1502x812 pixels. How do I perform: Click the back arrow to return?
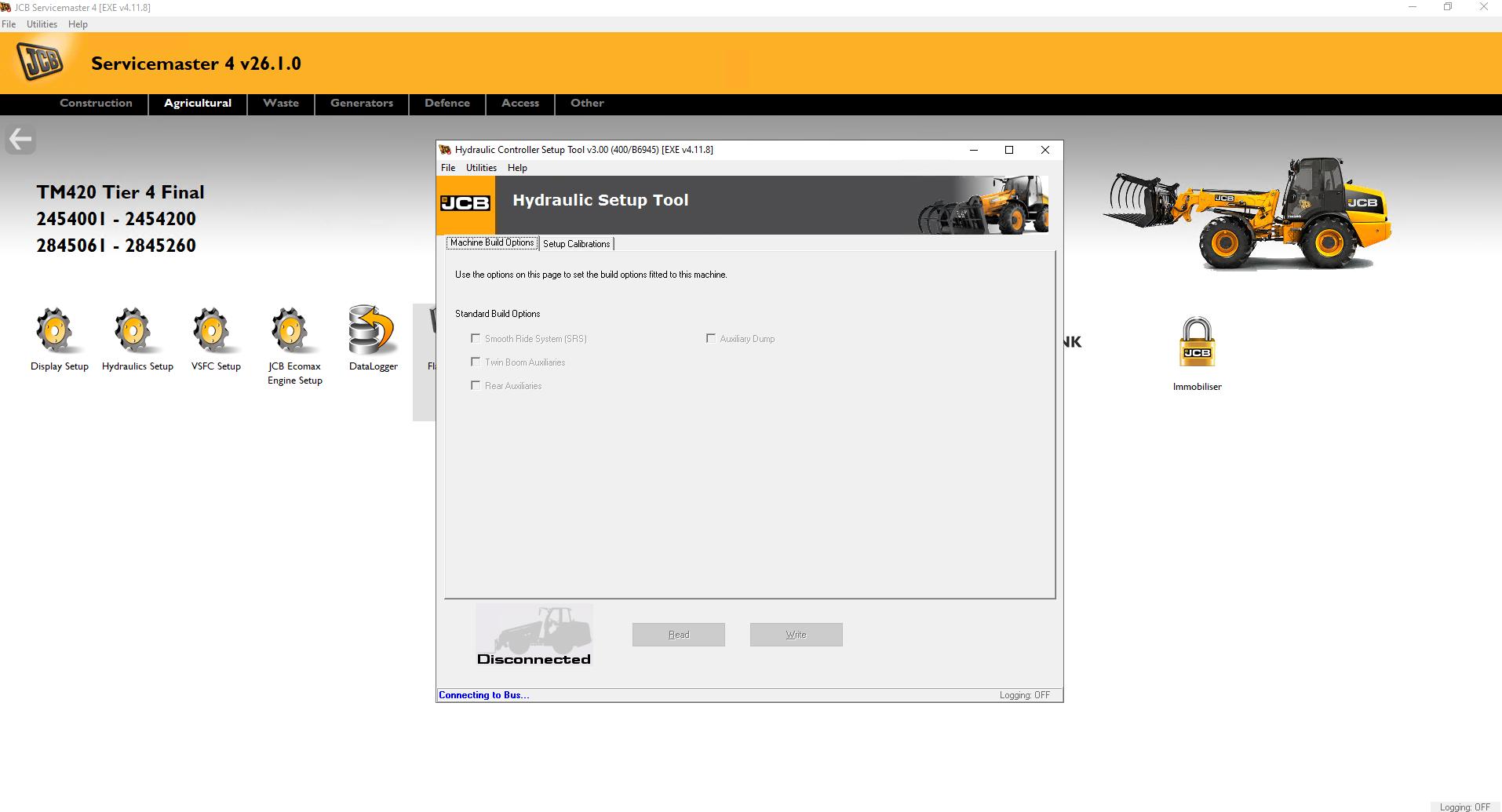pyautogui.click(x=20, y=139)
